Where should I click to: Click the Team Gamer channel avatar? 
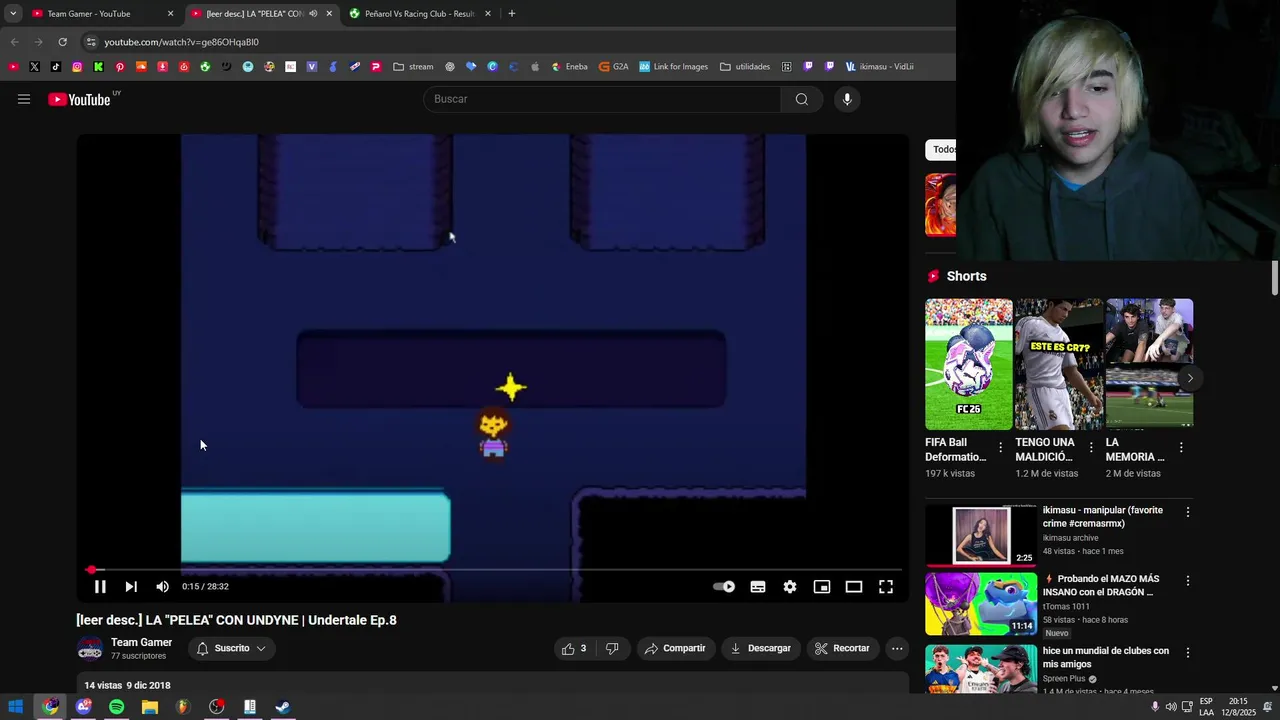[x=90, y=649]
